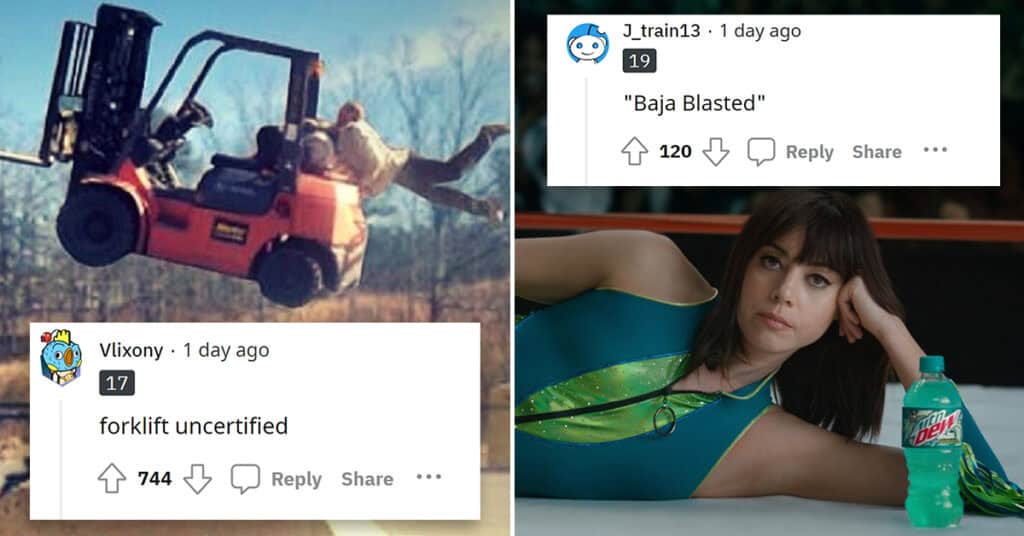Share the forklift uncertified comment
This screenshot has width=1024, height=536.
[x=367, y=479]
